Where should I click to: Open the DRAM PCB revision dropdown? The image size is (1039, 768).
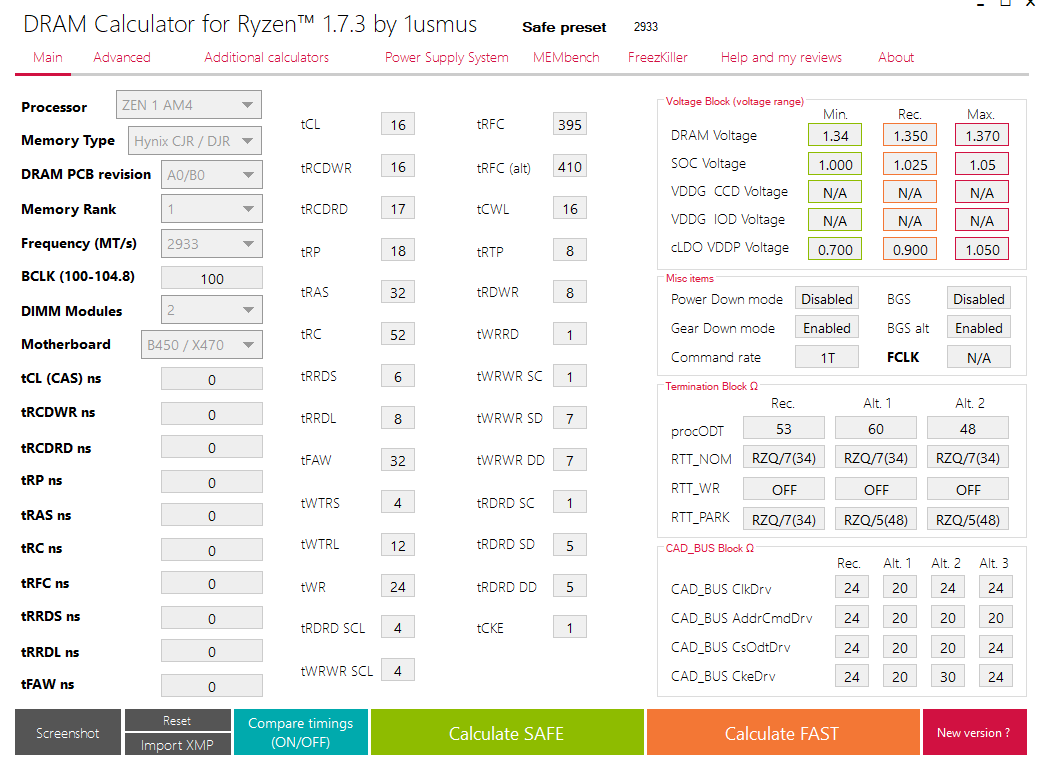pos(211,175)
